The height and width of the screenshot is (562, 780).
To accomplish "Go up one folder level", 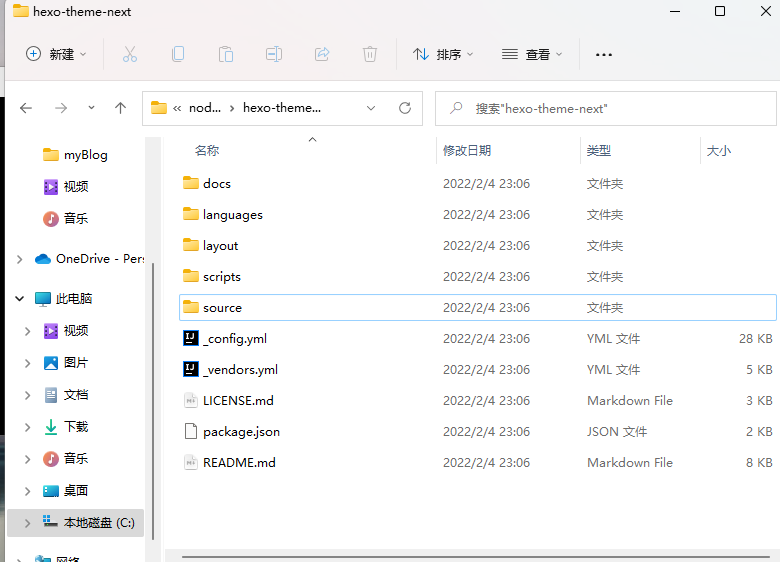I will [120, 108].
